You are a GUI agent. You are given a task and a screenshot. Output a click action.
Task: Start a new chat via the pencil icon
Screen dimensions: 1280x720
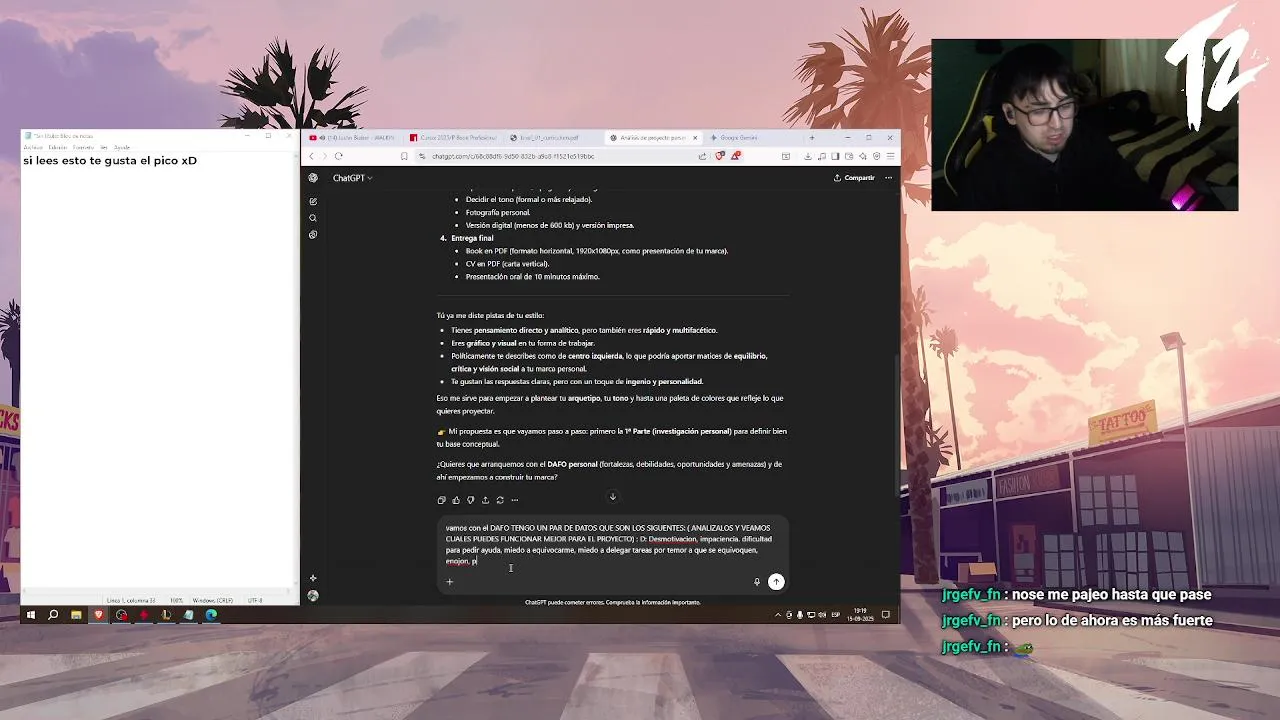tap(313, 201)
